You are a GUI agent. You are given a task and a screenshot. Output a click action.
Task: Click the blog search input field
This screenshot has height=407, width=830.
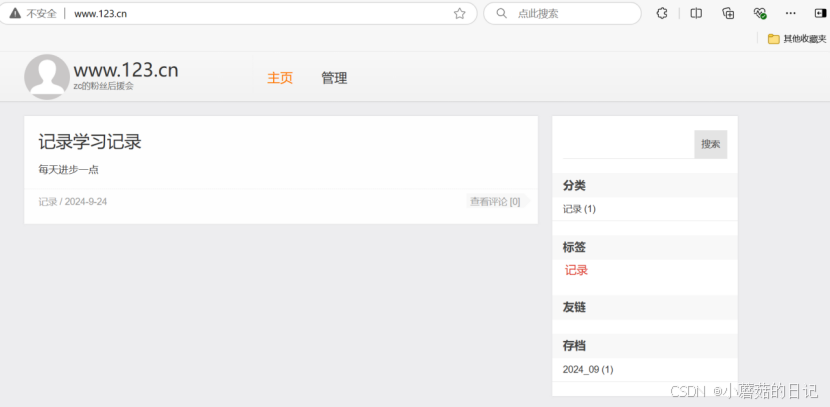point(628,144)
